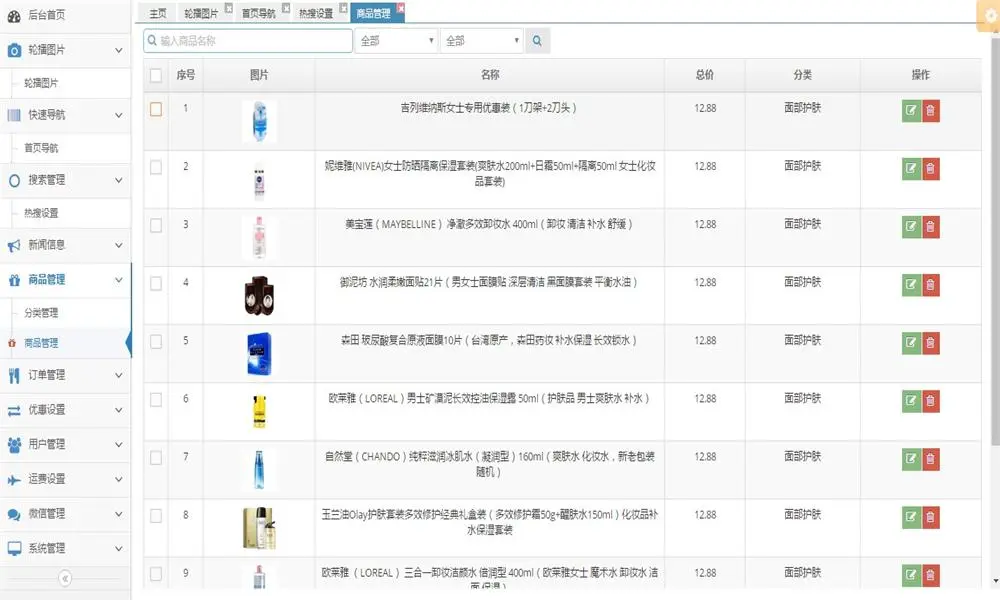Open the second 全部 filter dropdown

tap(482, 41)
